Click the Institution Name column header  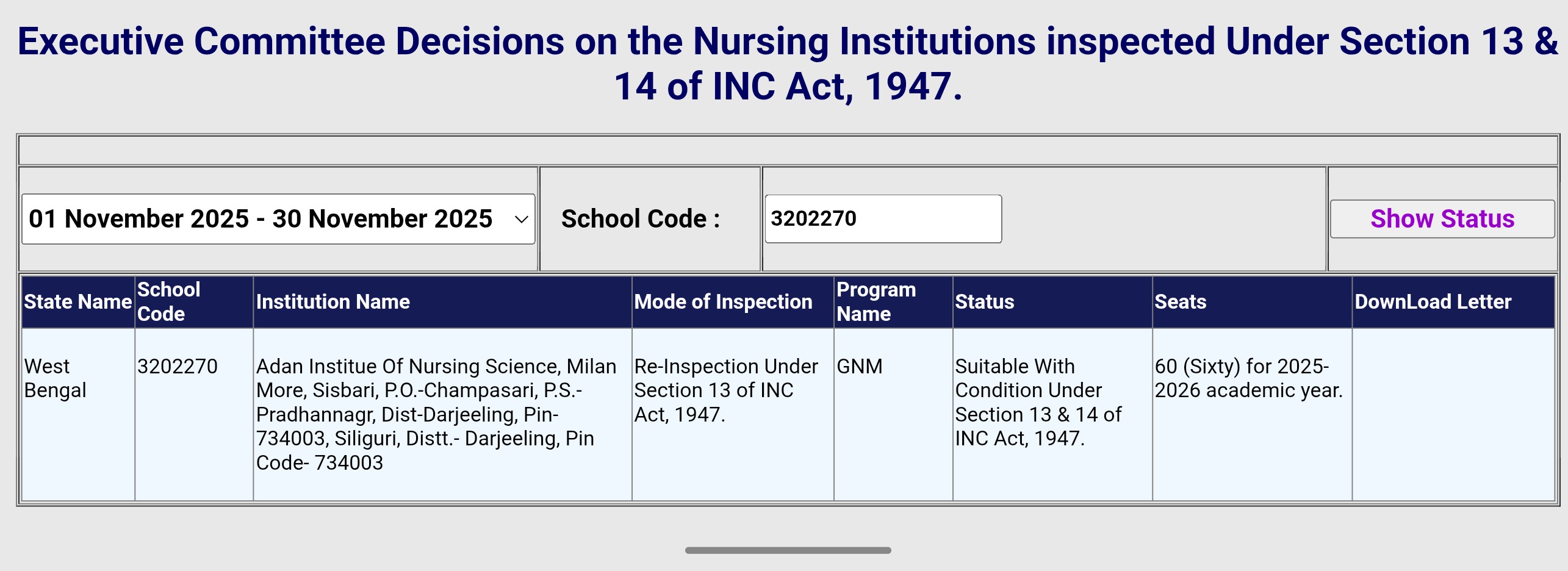click(x=333, y=302)
